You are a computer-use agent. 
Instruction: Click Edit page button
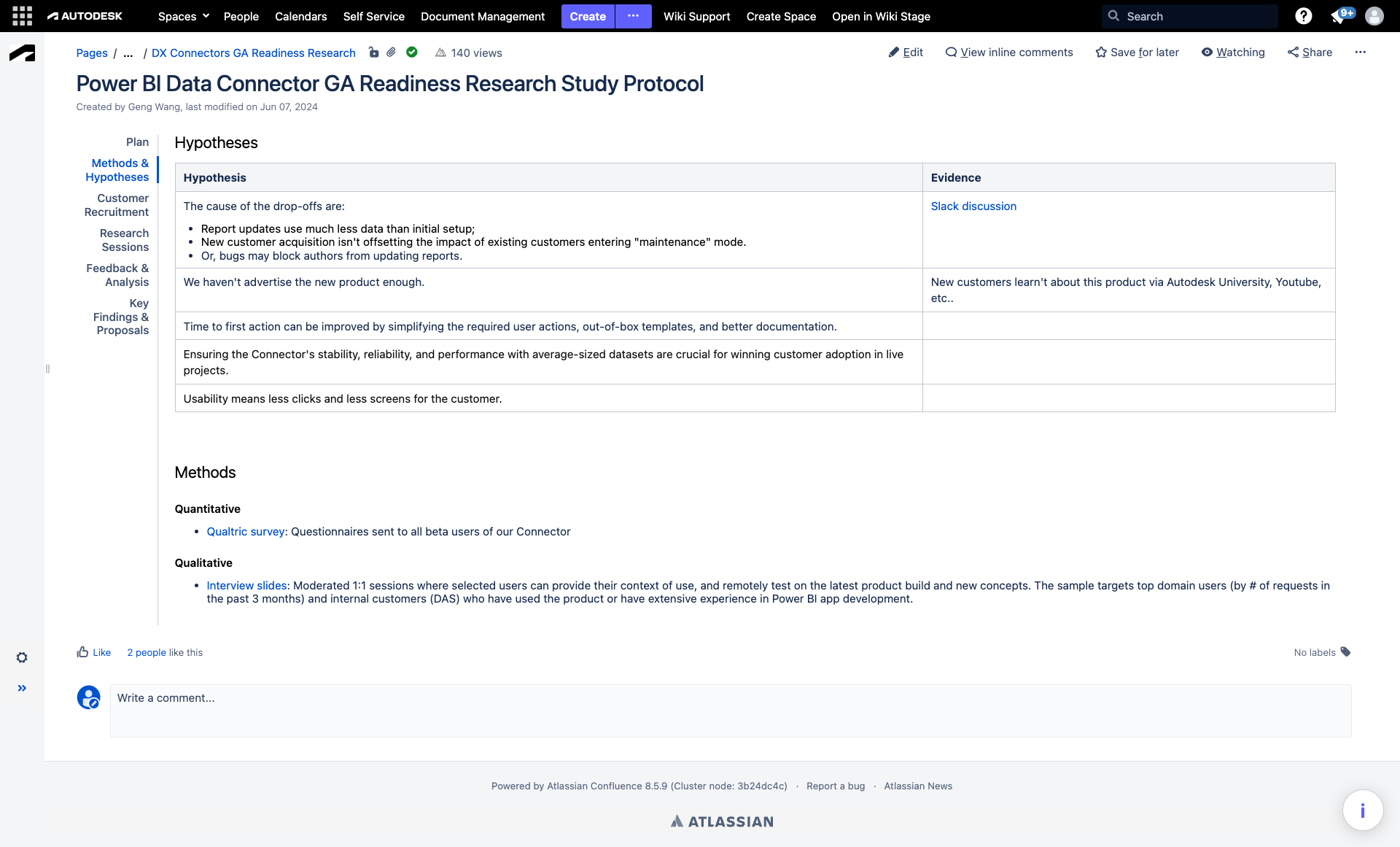pyautogui.click(x=906, y=53)
